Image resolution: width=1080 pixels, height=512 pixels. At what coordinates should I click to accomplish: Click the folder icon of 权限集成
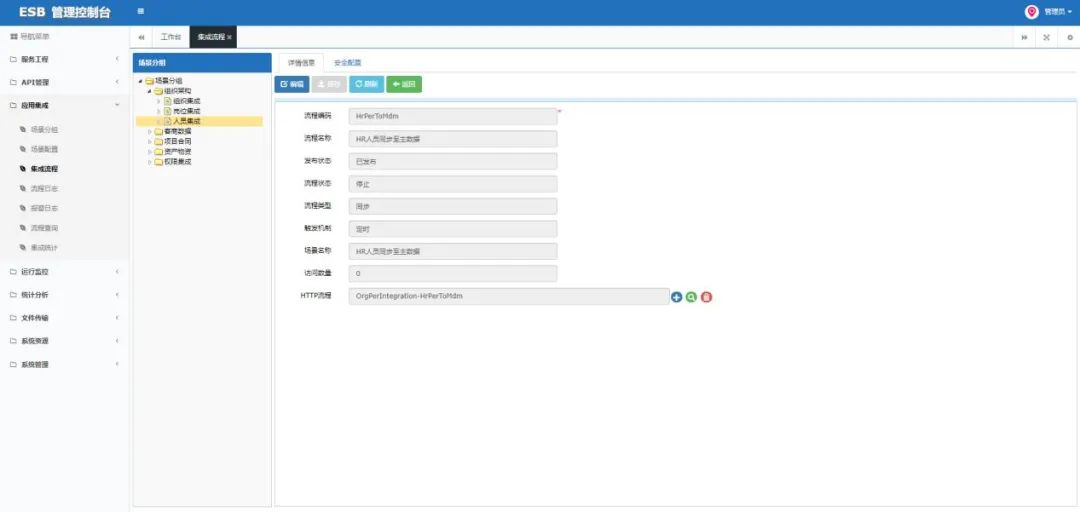pos(158,162)
